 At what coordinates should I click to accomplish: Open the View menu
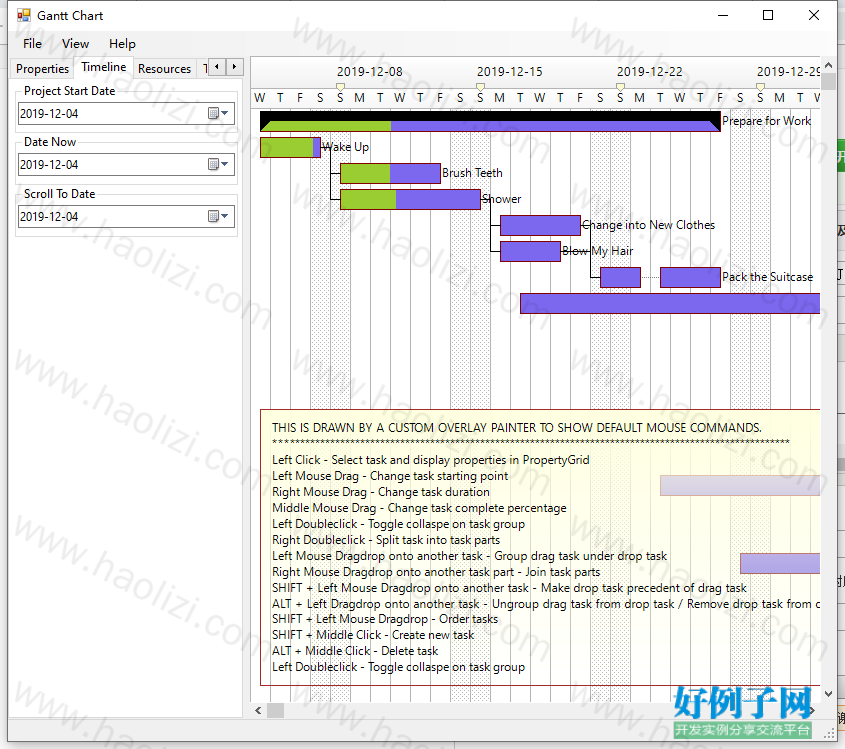(x=75, y=44)
